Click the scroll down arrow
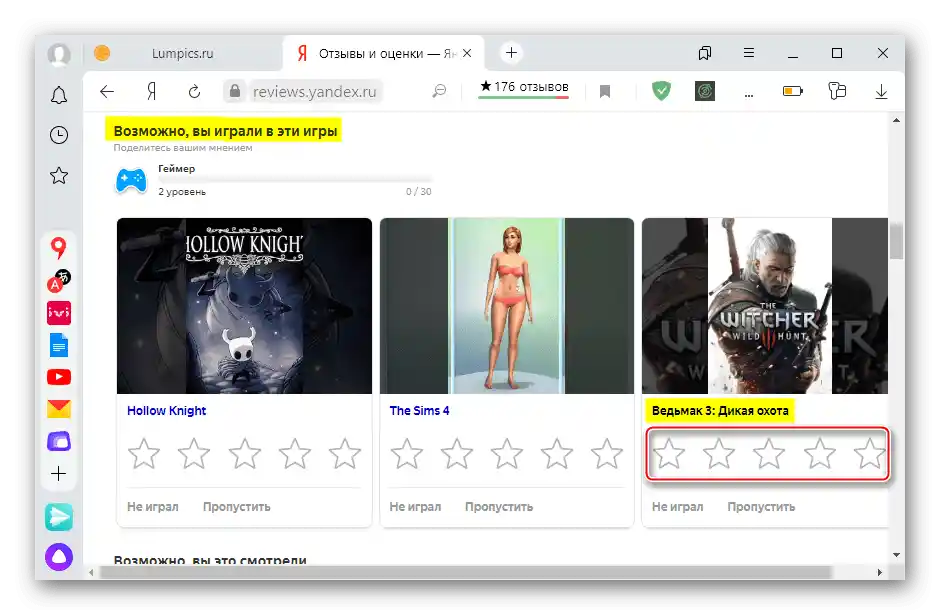This screenshot has width=940, height=615. [896, 555]
